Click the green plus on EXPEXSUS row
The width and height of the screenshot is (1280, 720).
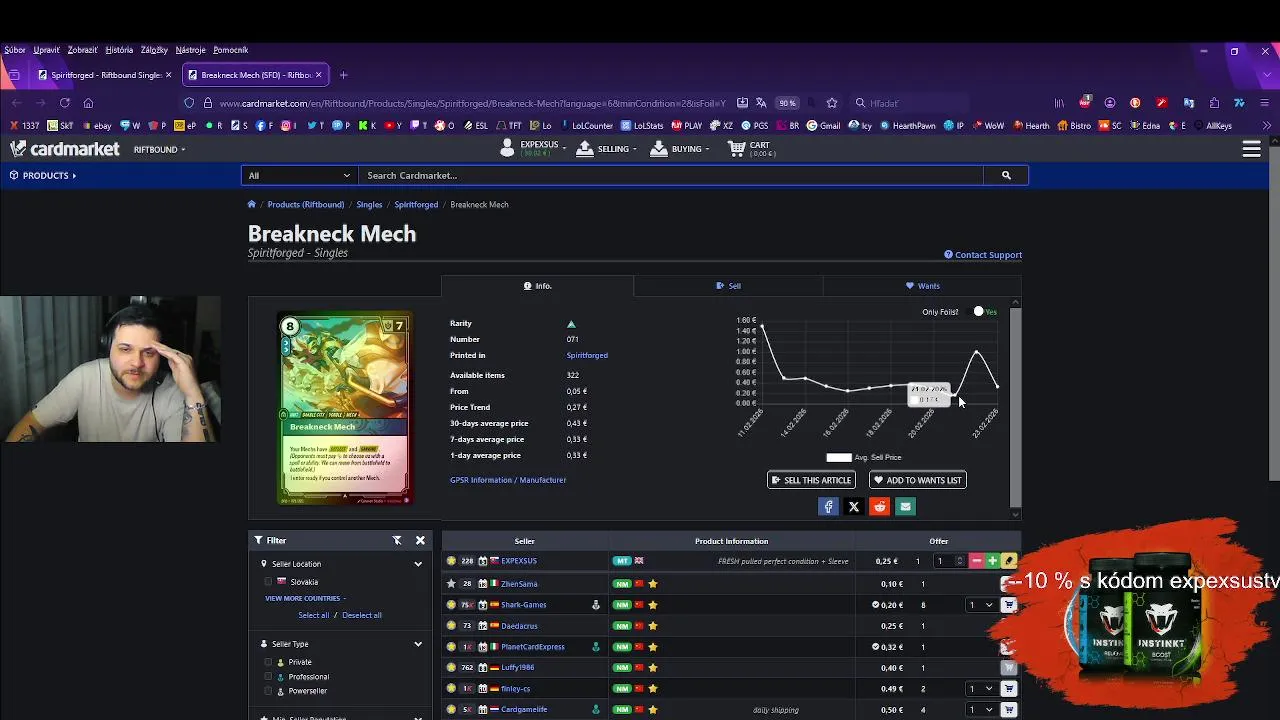coord(992,561)
